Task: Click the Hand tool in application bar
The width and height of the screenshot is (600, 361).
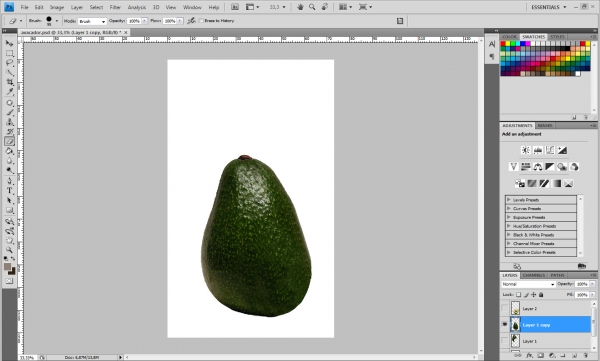Action: 300,7
